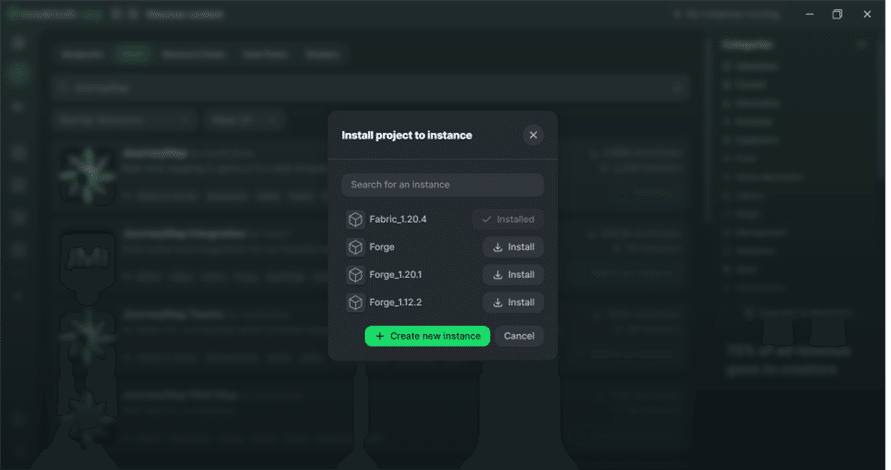The image size is (891, 470).
Task: Close the application window
Action: tap(866, 14)
